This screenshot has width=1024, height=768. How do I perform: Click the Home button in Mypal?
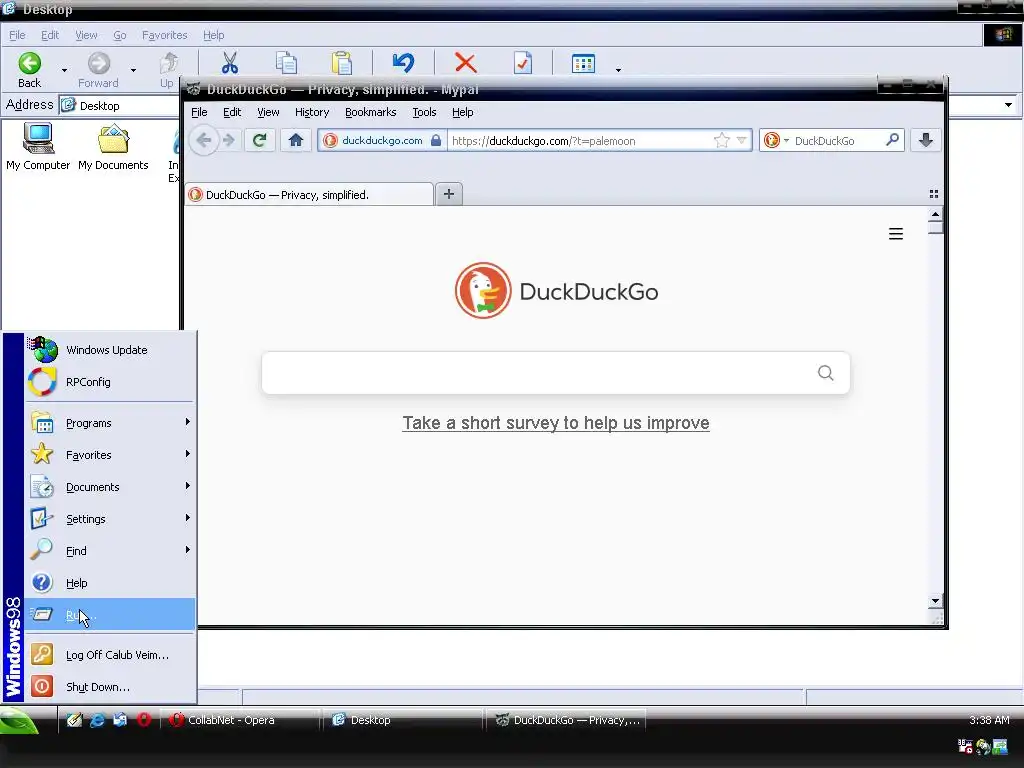click(296, 140)
